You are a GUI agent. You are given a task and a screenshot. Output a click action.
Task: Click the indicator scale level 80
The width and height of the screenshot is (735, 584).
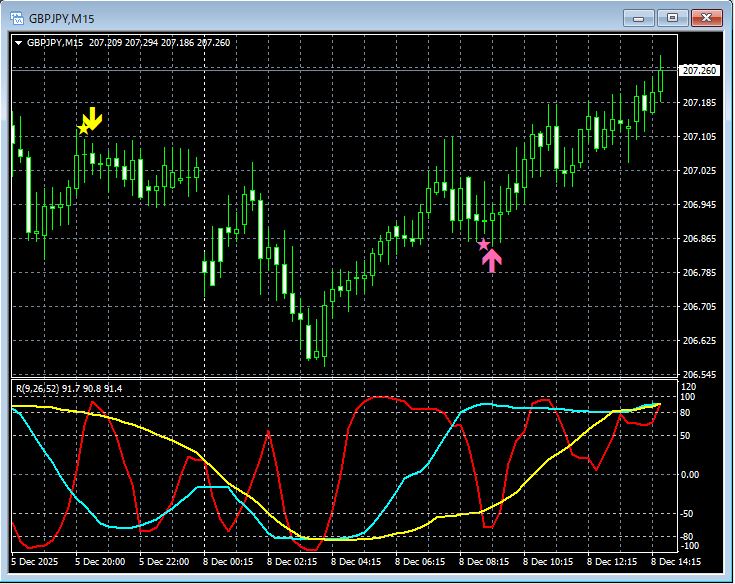click(x=688, y=411)
